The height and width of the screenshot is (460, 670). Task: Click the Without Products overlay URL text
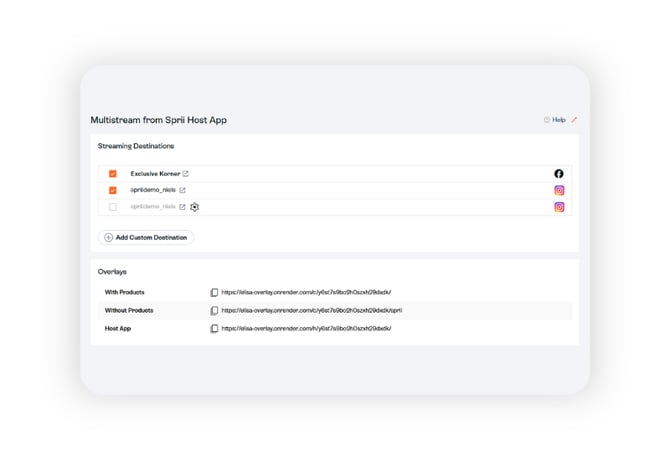[311, 311]
